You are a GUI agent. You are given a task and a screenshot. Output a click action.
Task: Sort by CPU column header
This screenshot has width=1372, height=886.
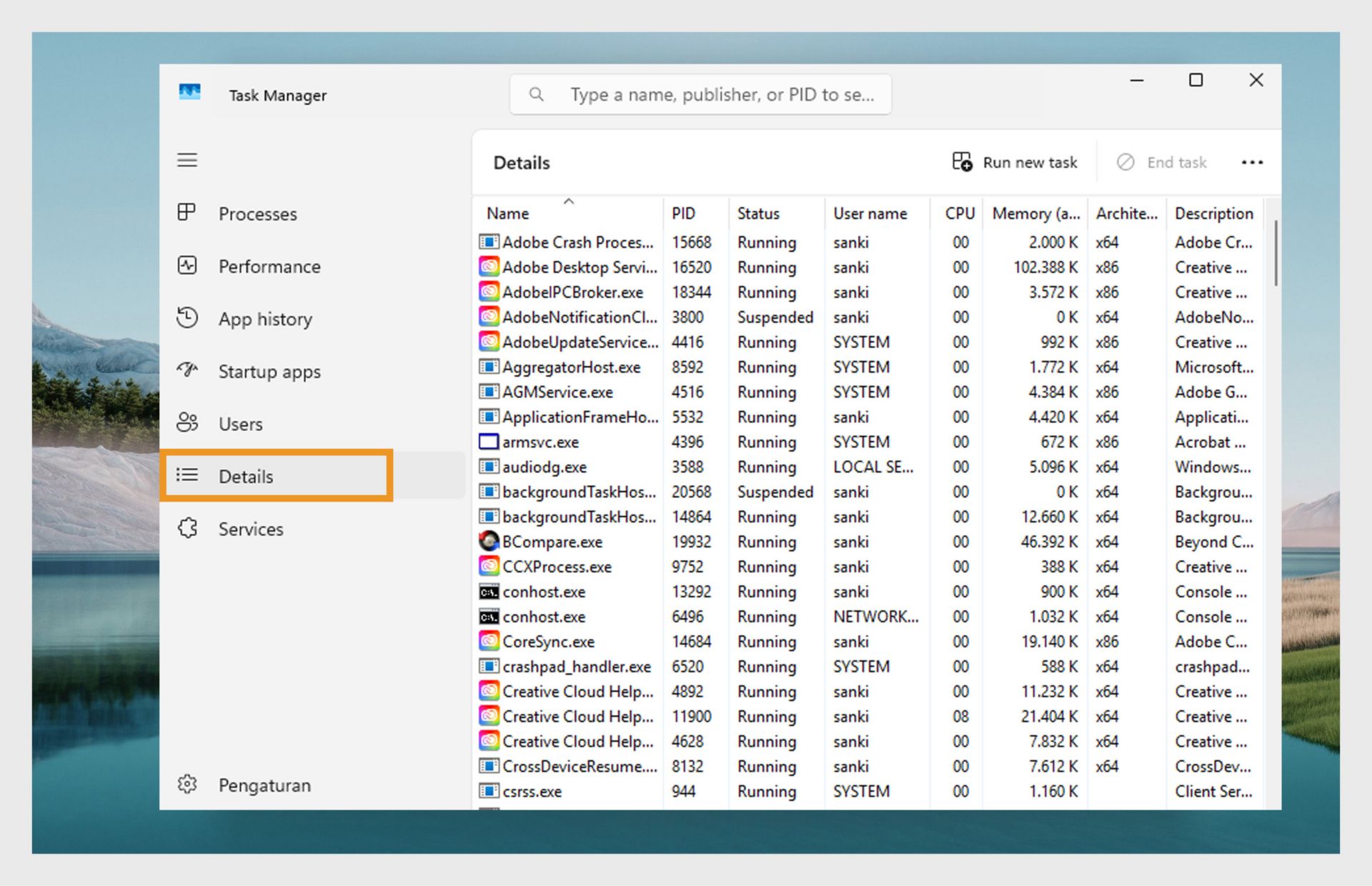click(x=959, y=214)
